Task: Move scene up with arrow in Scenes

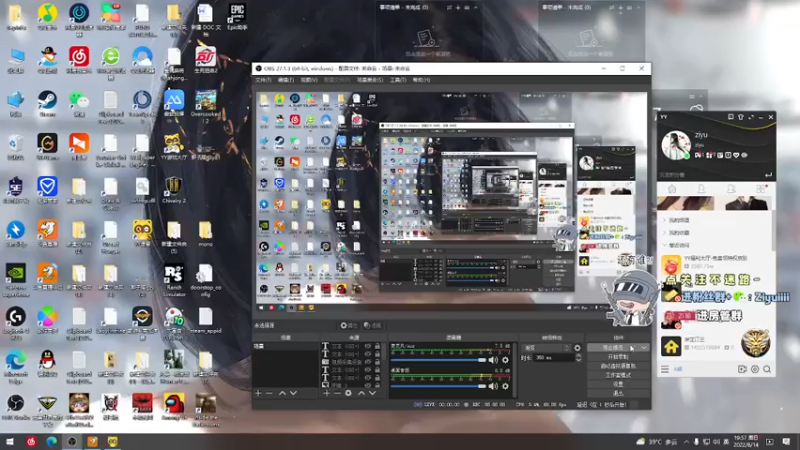Action: [x=282, y=393]
